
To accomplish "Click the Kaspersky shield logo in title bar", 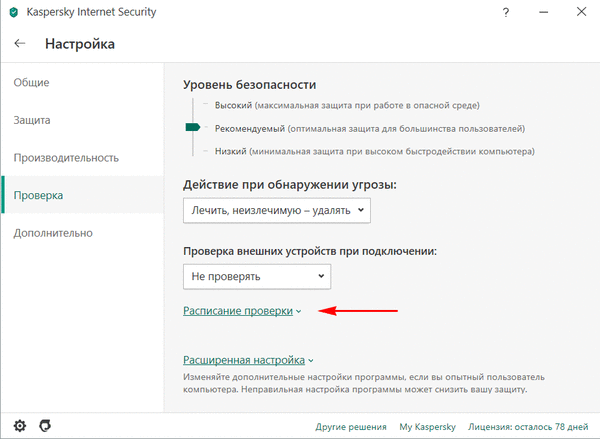I will (13, 13).
